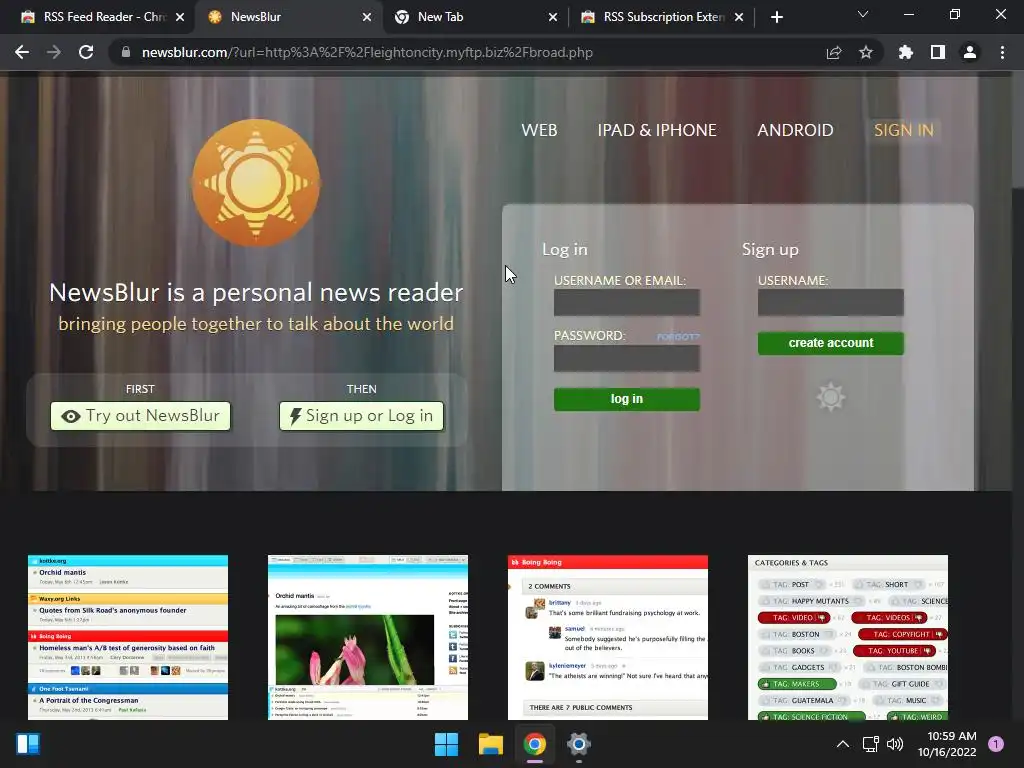Image resolution: width=1024 pixels, height=768 pixels.
Task: Click the address bar lock icon
Action: click(125, 52)
